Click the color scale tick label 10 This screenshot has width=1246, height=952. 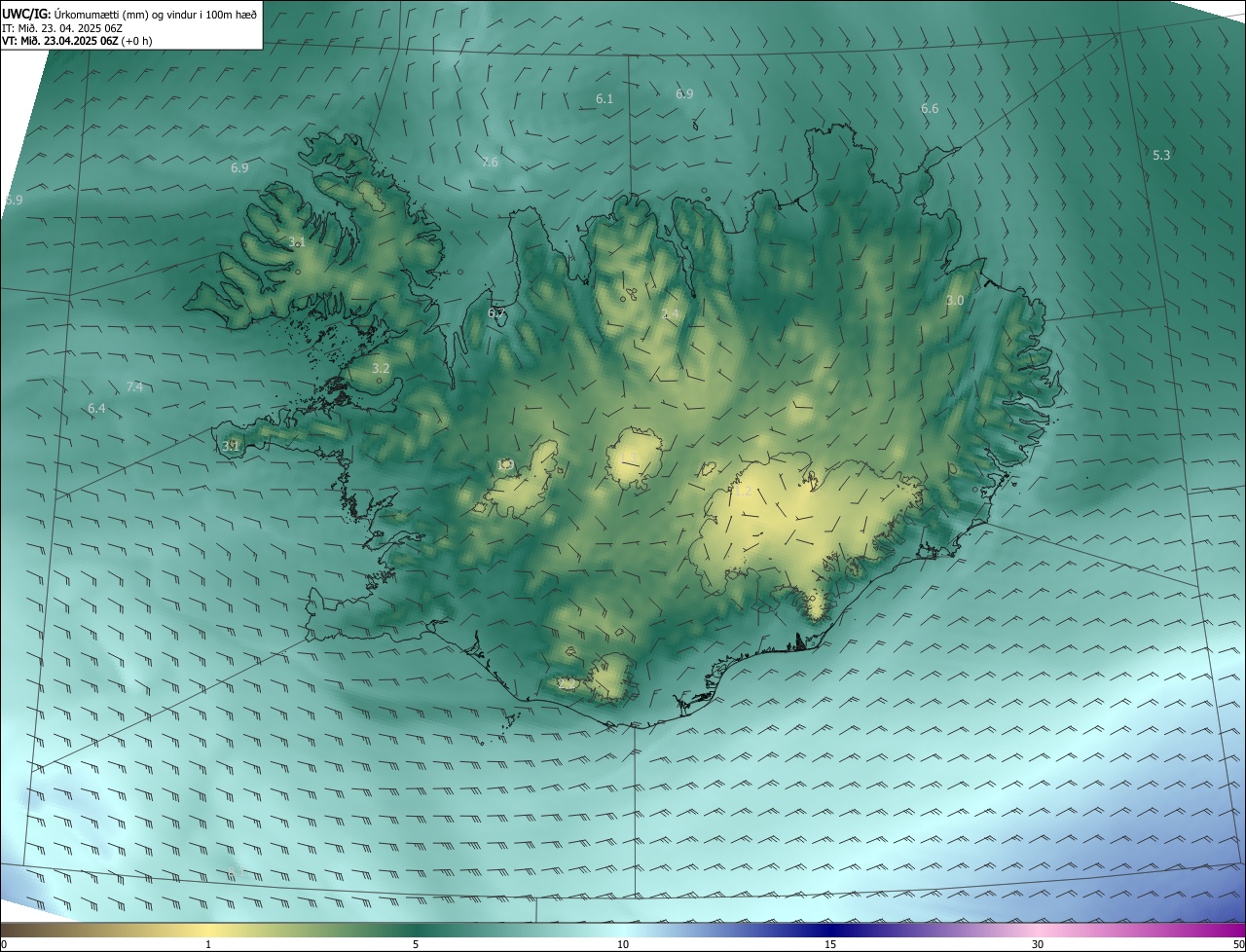(623, 945)
